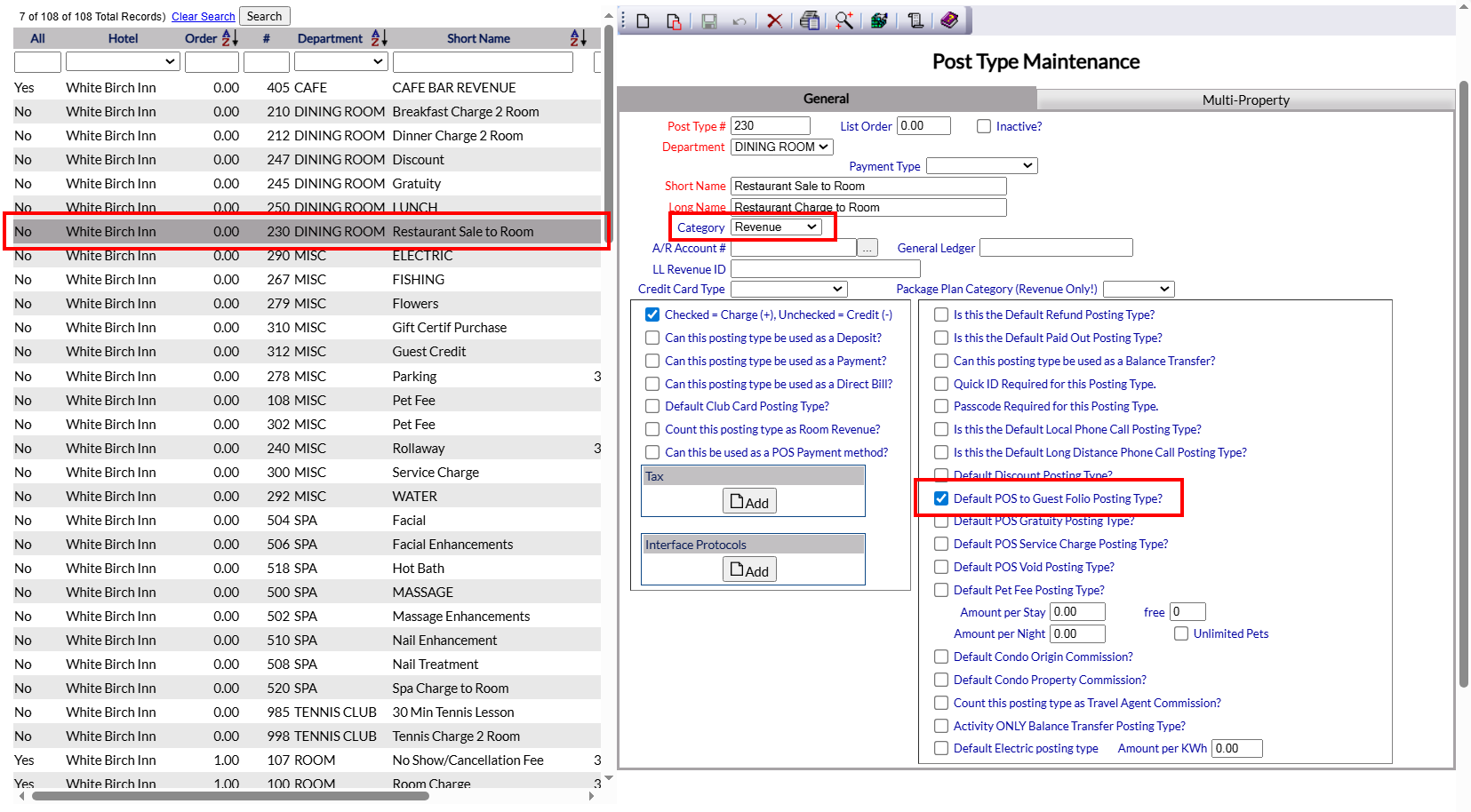The image size is (1471, 812).
Task: Enable Count this posting type as Room Revenue
Action: pos(652,429)
